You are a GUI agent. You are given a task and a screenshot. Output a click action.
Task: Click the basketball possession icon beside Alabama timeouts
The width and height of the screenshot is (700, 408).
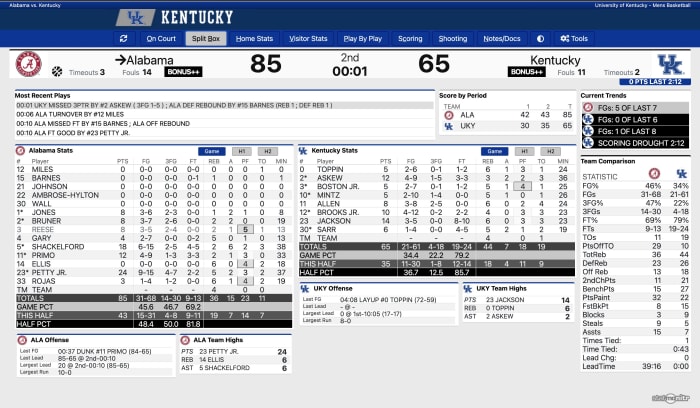click(x=56, y=72)
